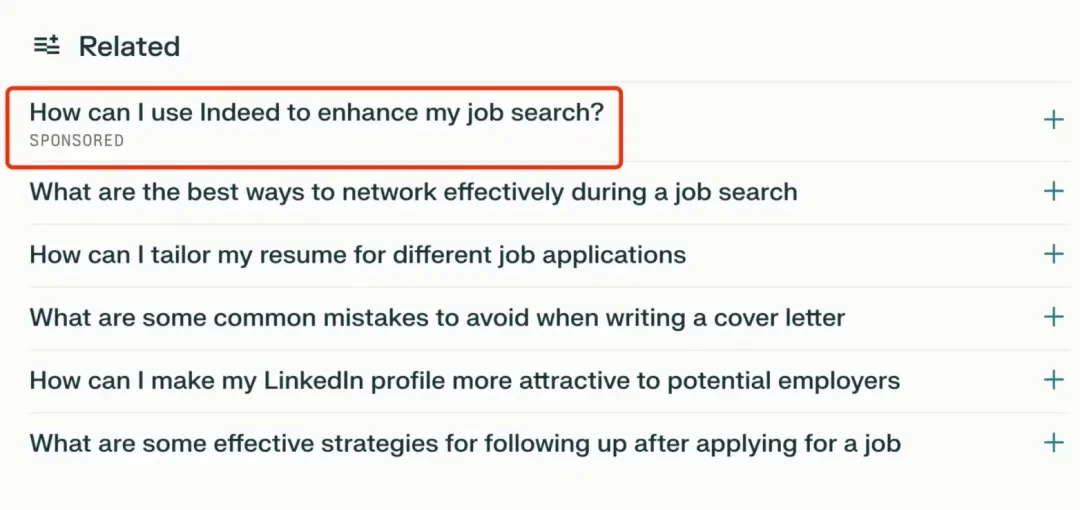This screenshot has width=1080, height=510.
Task: Choose the common cover letter mistakes question
Action: [x=437, y=318]
